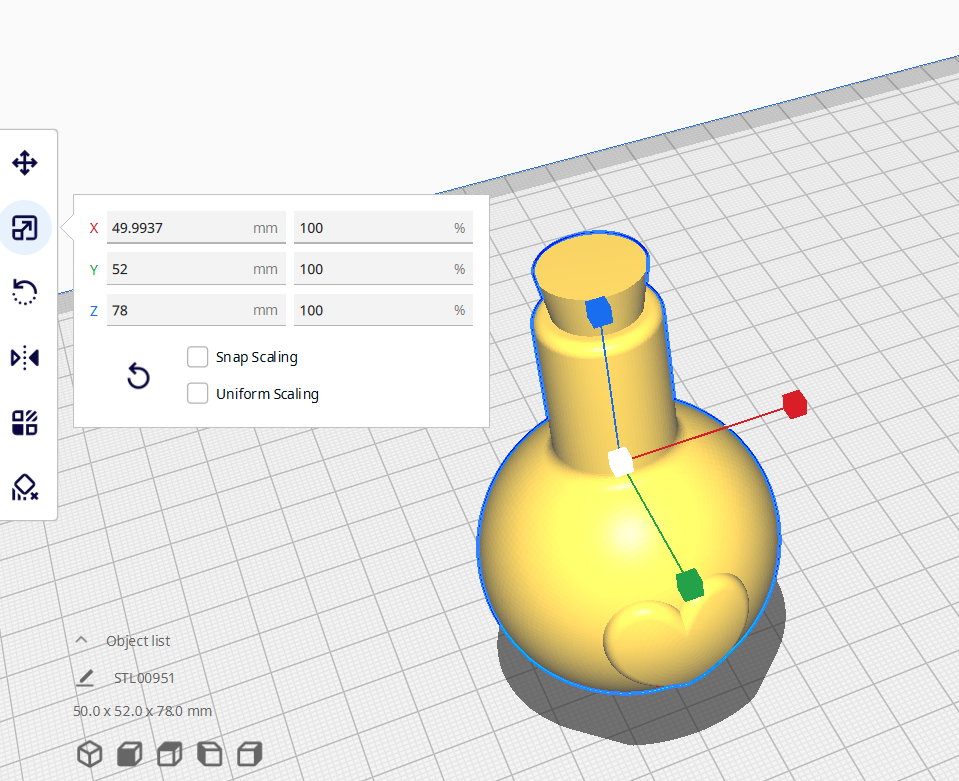
Task: Click the reset scale arrow button
Action: (138, 376)
